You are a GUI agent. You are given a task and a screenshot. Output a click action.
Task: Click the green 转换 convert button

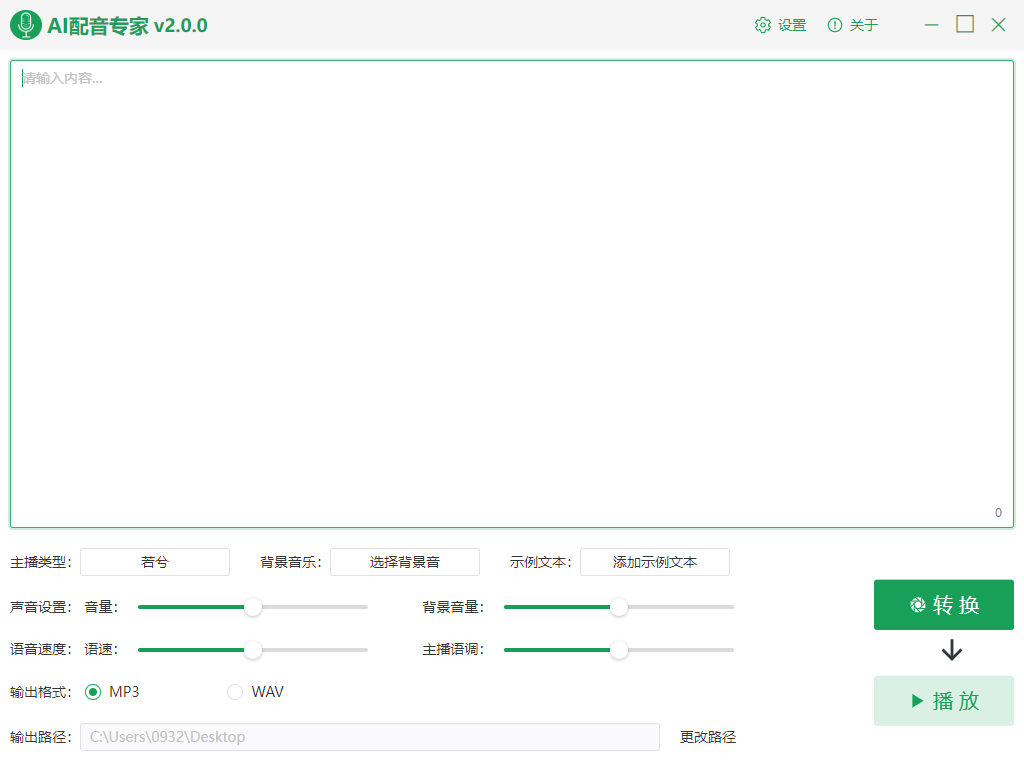944,605
